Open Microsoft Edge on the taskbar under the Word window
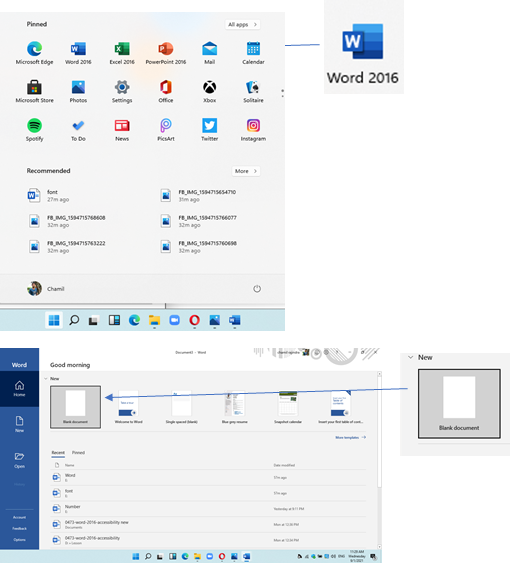Screen dimensions: 510x563 pyautogui.click(x=185, y=556)
